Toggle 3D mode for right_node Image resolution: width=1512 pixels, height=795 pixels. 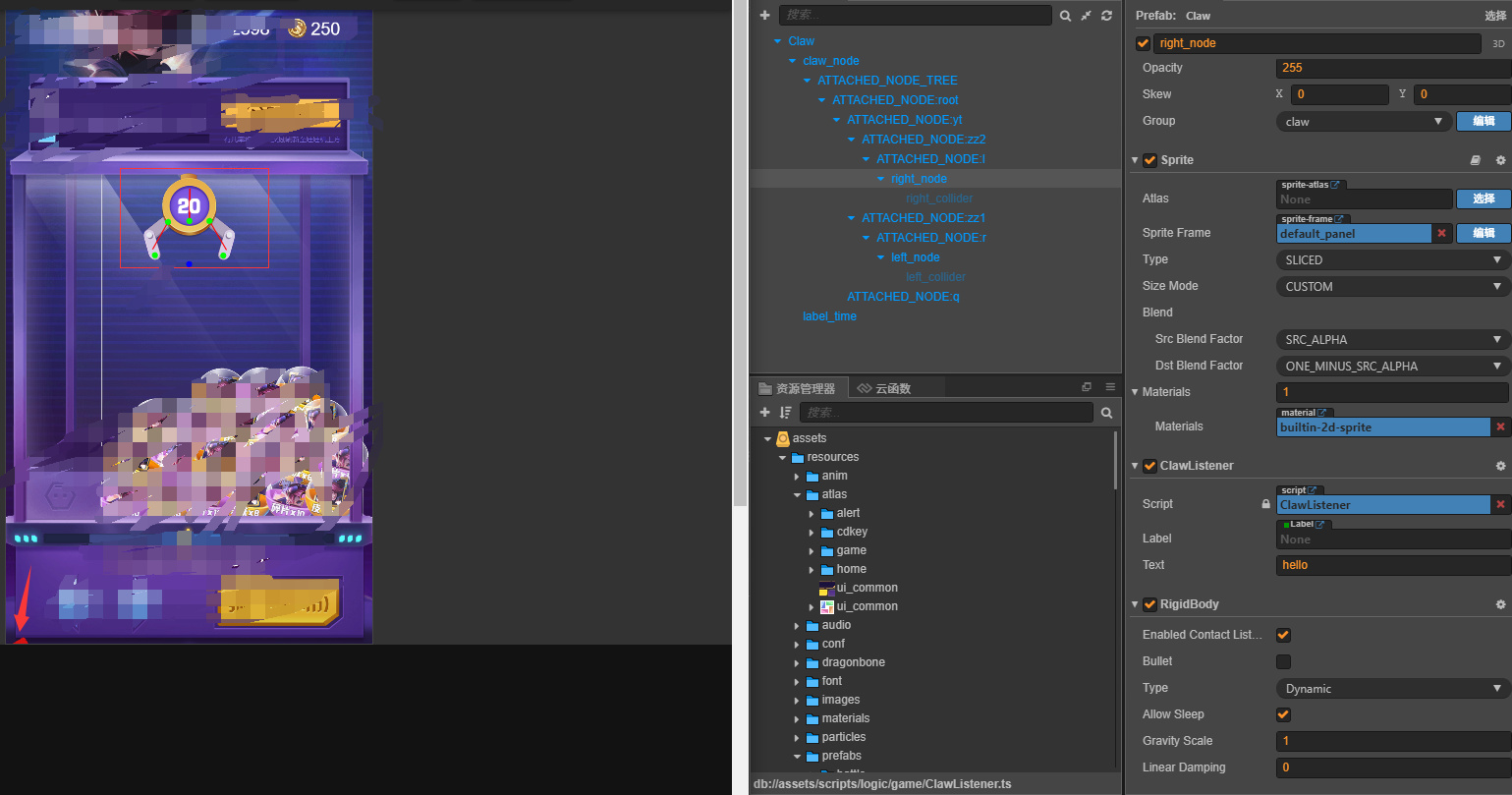[x=1498, y=43]
